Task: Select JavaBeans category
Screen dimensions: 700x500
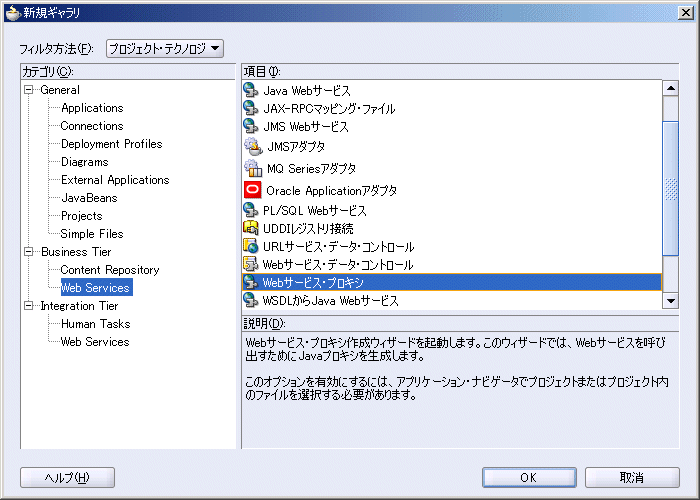Action: 89,198
